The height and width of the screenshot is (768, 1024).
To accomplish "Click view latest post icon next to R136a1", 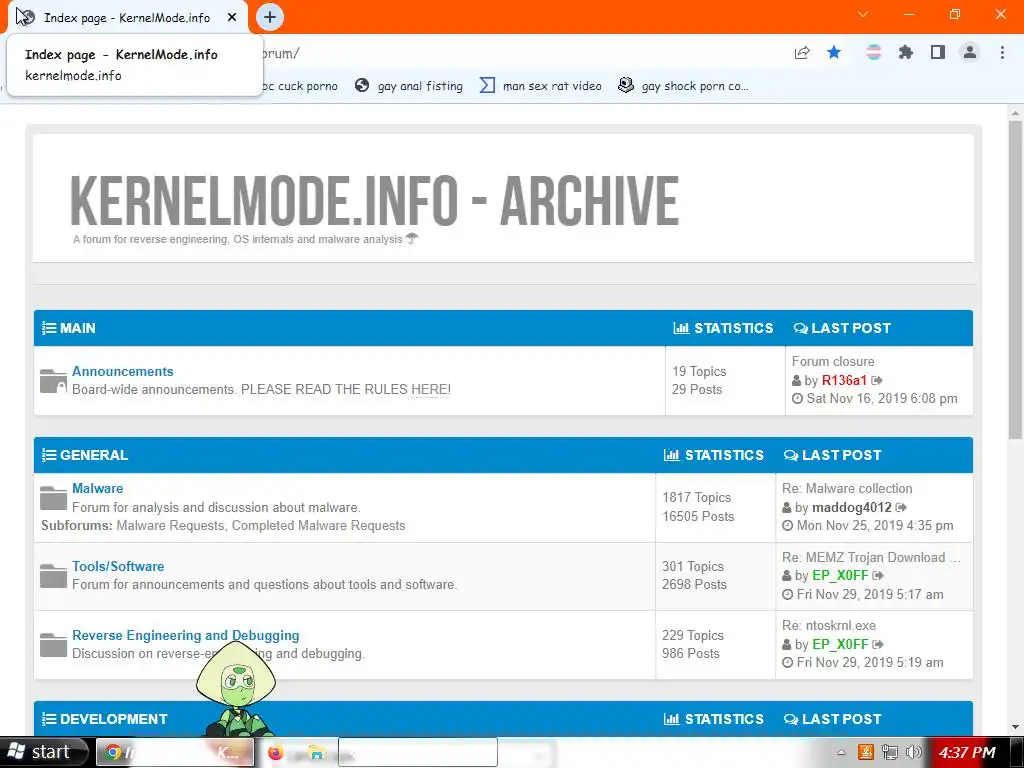I will [877, 380].
